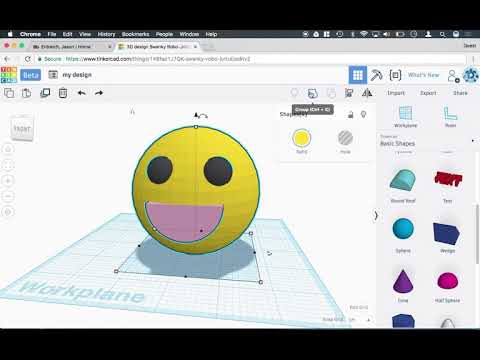
Task: Click the Tinkercad logo
Action: [x=9, y=75]
